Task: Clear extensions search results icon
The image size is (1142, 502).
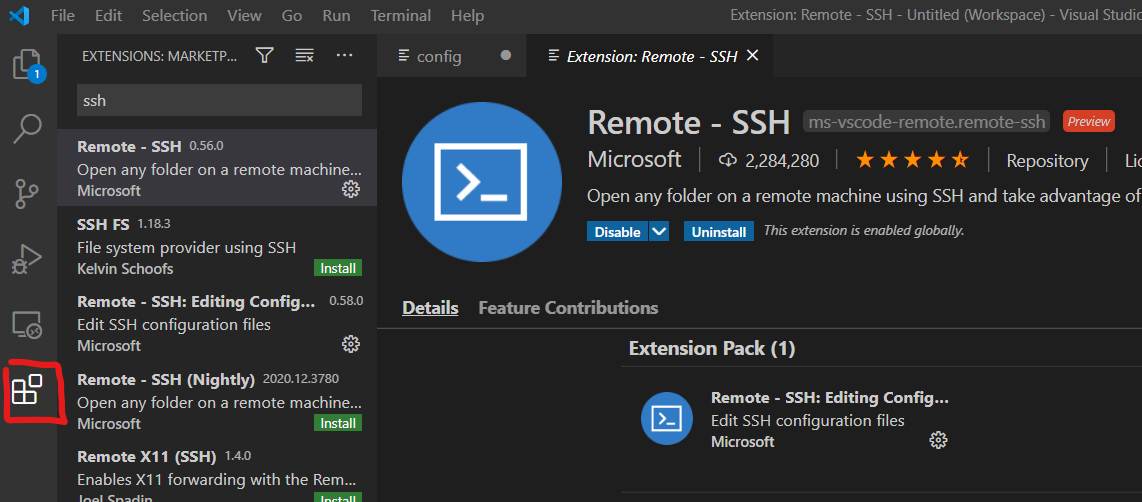Action: pos(304,55)
